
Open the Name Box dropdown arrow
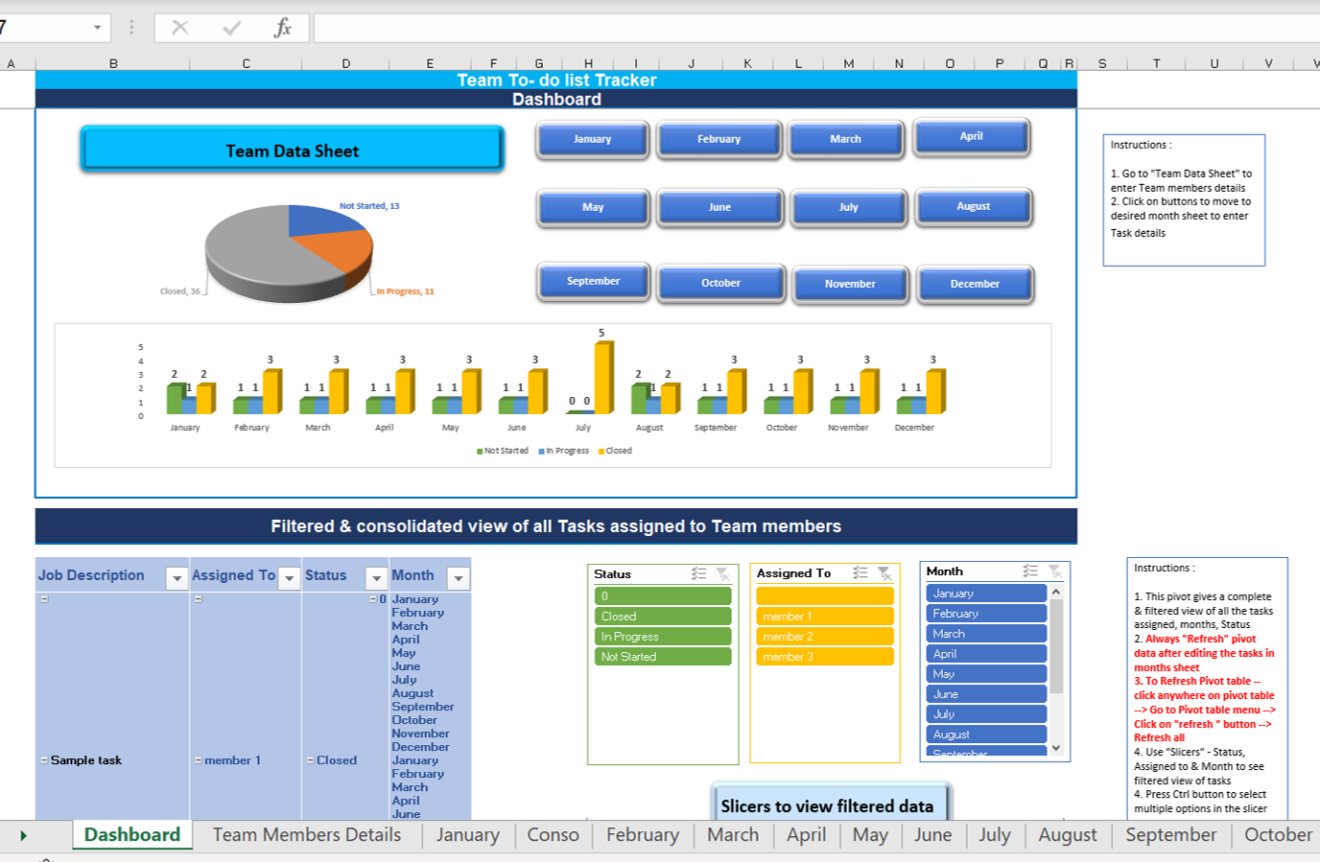[97, 28]
